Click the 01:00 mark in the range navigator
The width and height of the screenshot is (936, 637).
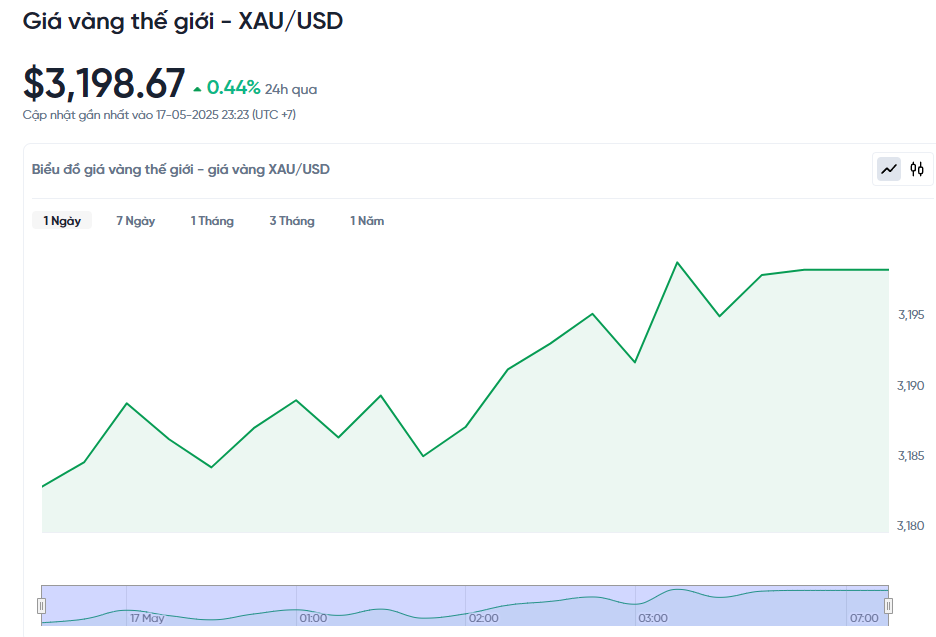pos(314,618)
